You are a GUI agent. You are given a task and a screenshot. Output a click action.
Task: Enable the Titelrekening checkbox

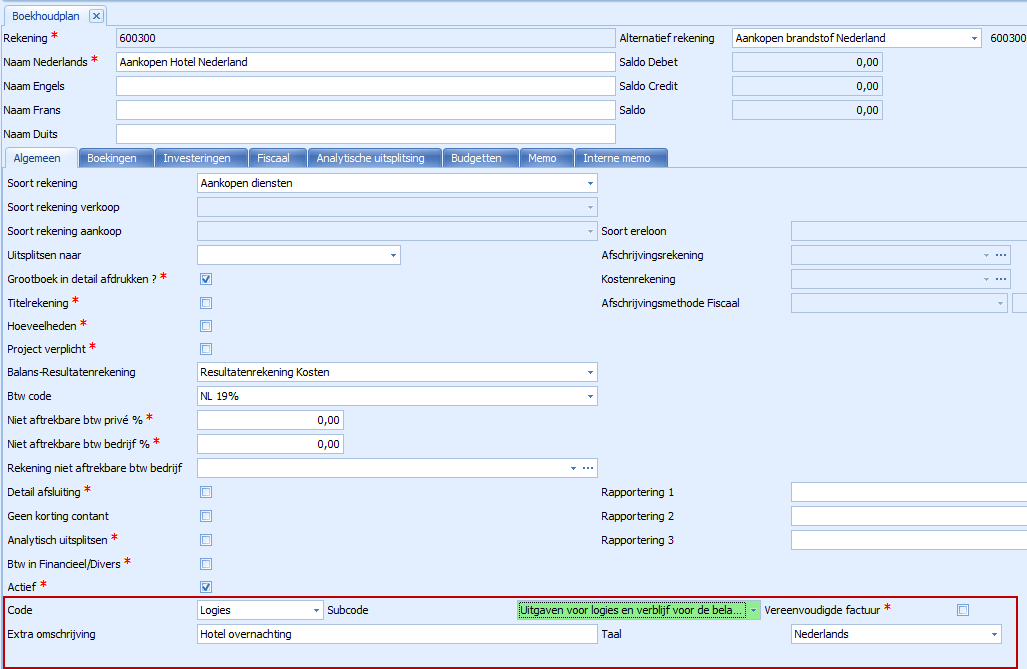click(x=206, y=303)
